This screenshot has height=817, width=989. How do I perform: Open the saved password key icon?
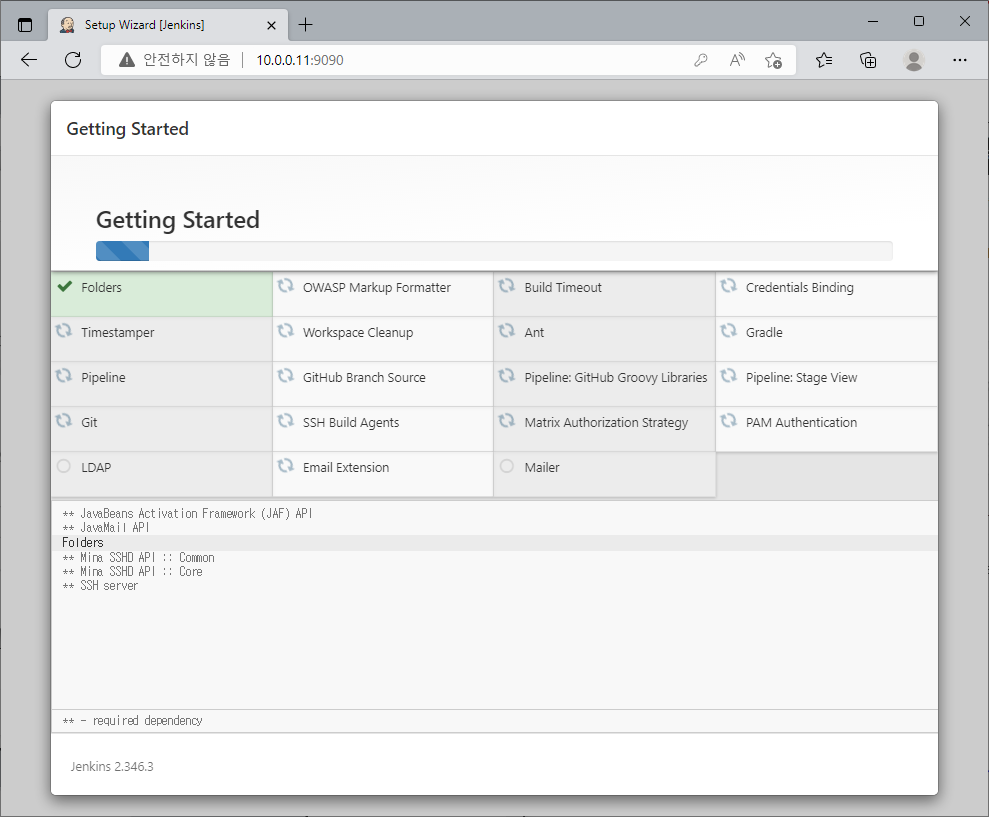[x=701, y=60]
